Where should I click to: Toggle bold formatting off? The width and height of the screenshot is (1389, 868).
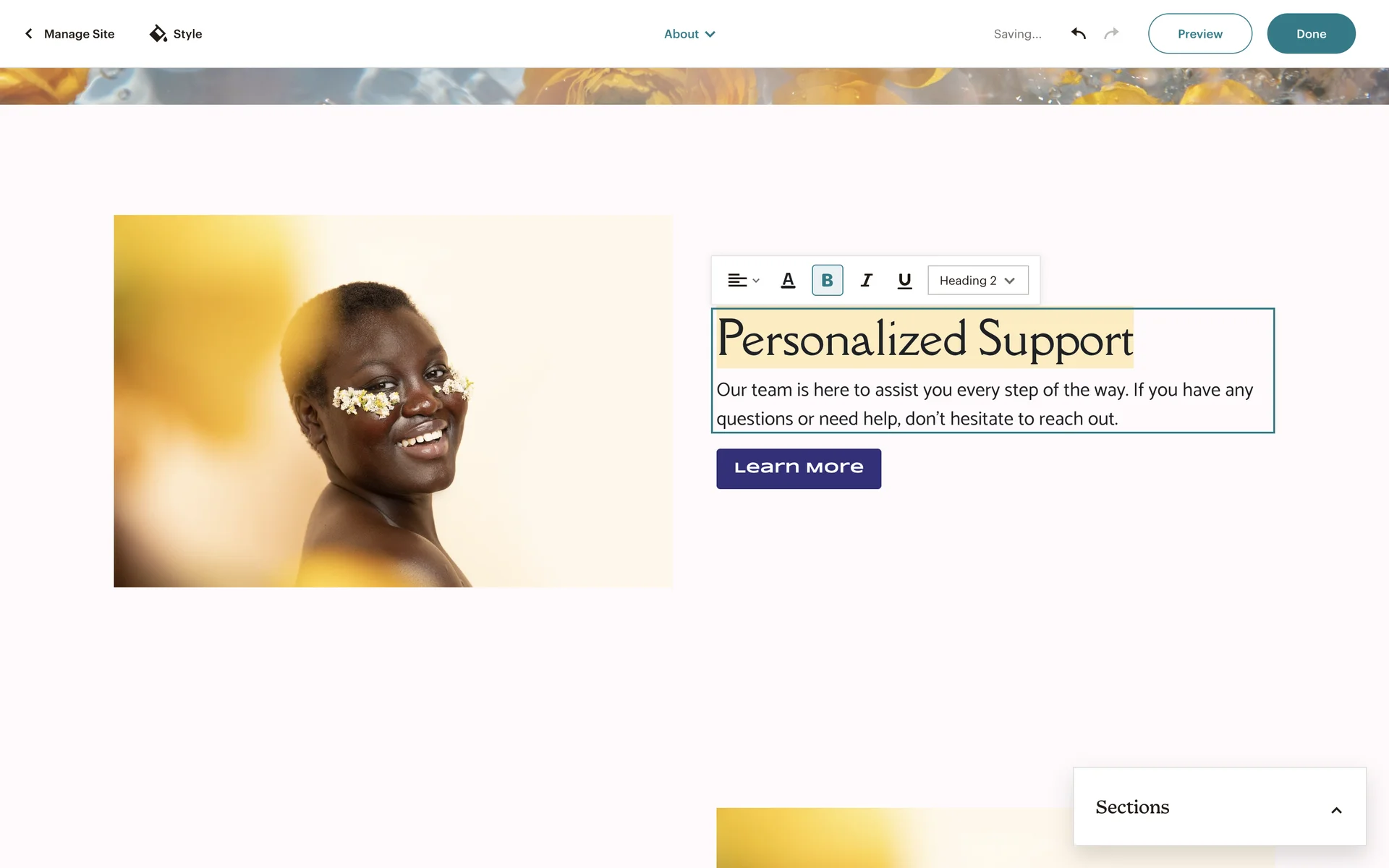827,281
